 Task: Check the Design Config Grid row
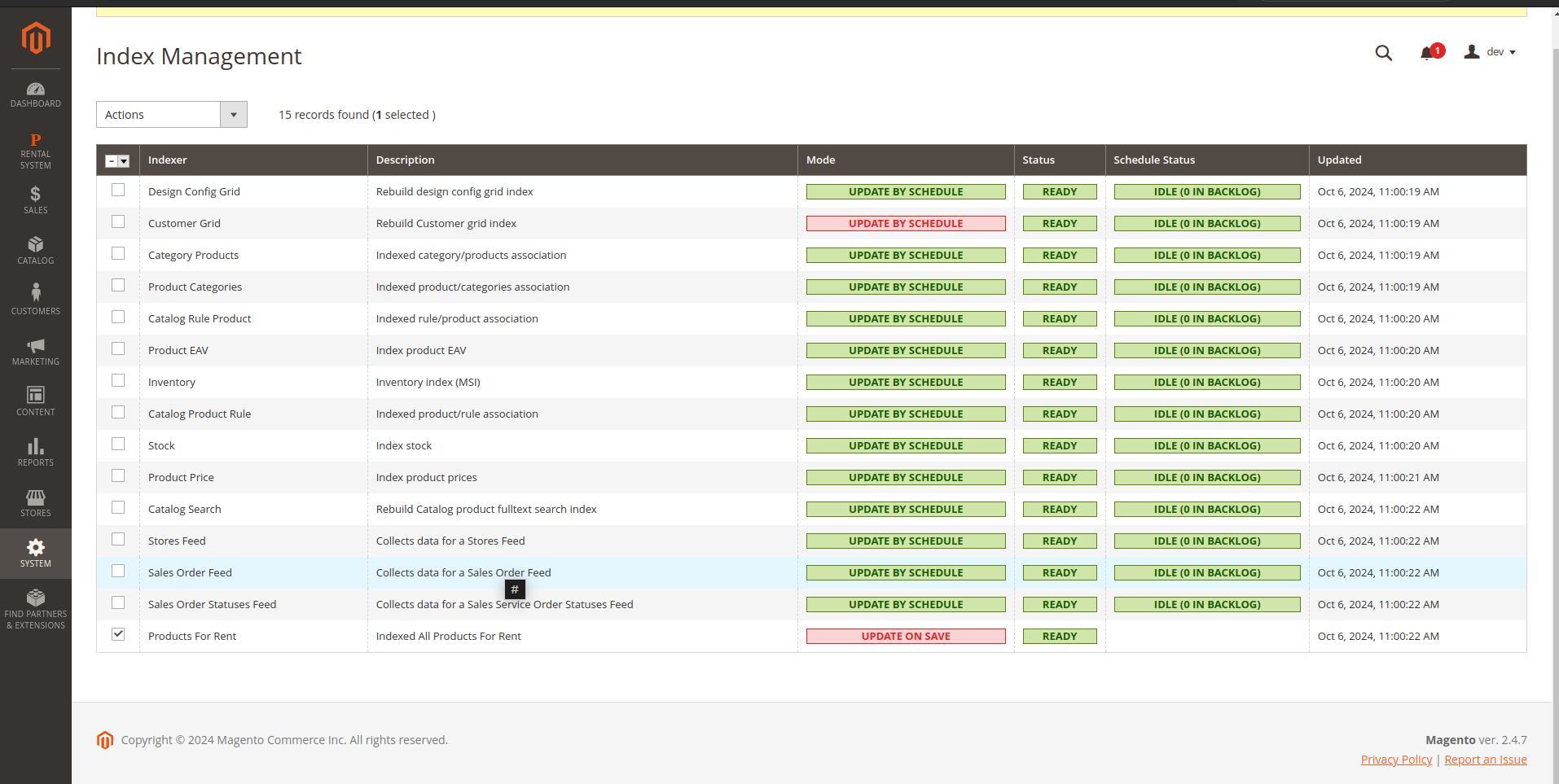click(118, 190)
